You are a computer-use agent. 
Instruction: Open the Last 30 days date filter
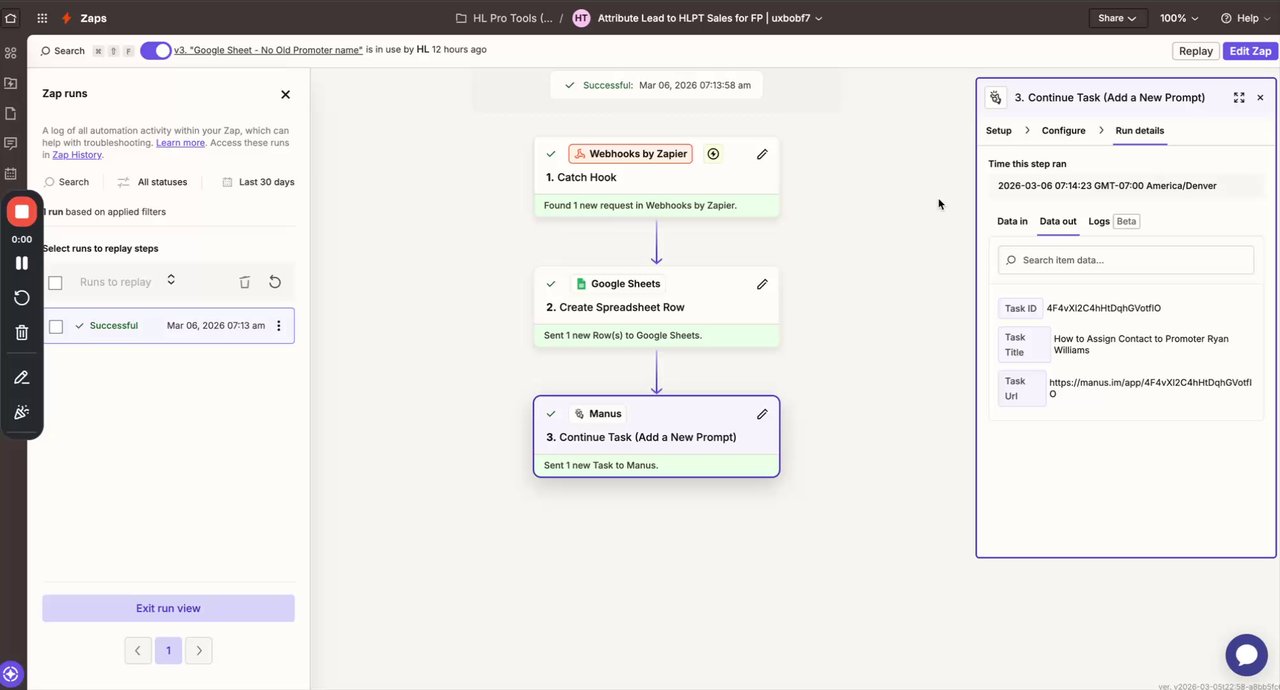258,182
